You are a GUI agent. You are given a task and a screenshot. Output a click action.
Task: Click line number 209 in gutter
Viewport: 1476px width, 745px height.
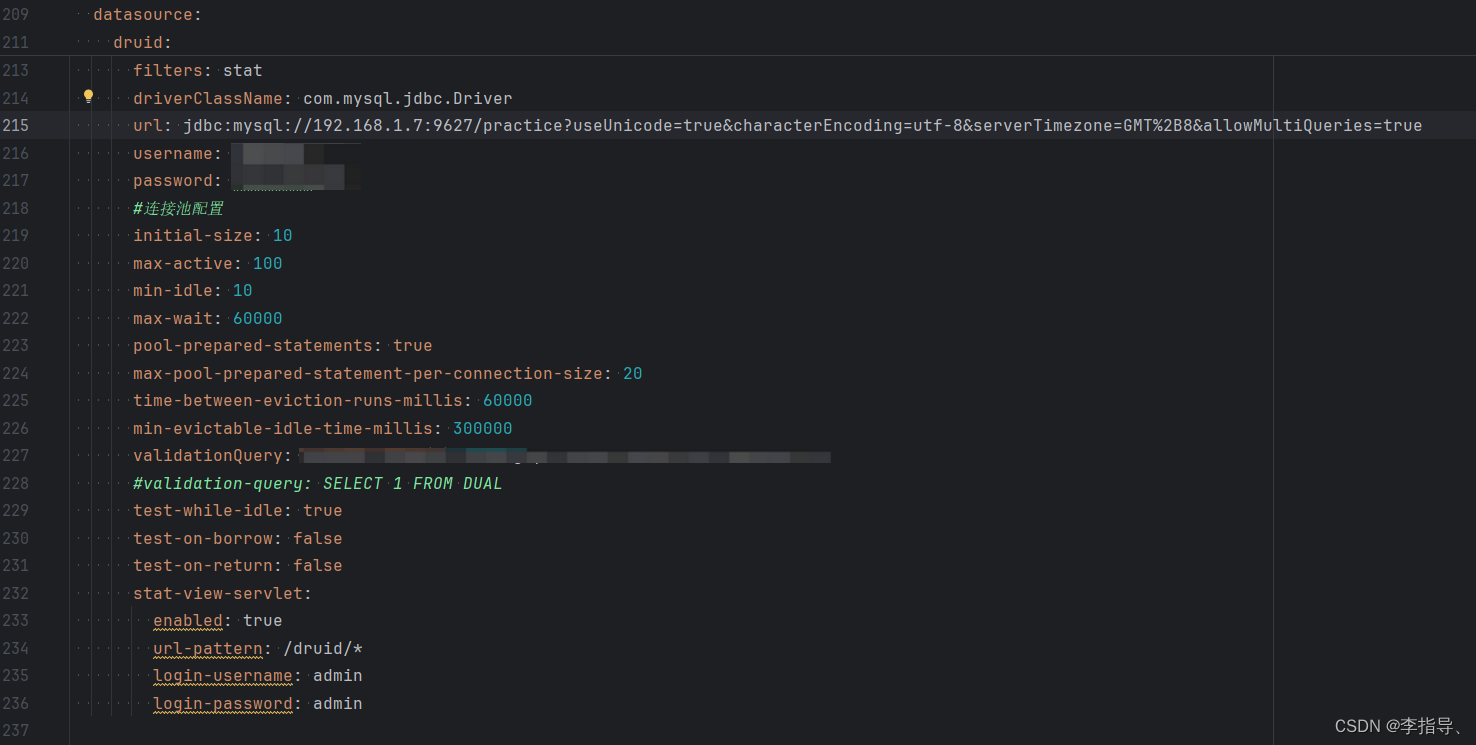coord(16,15)
